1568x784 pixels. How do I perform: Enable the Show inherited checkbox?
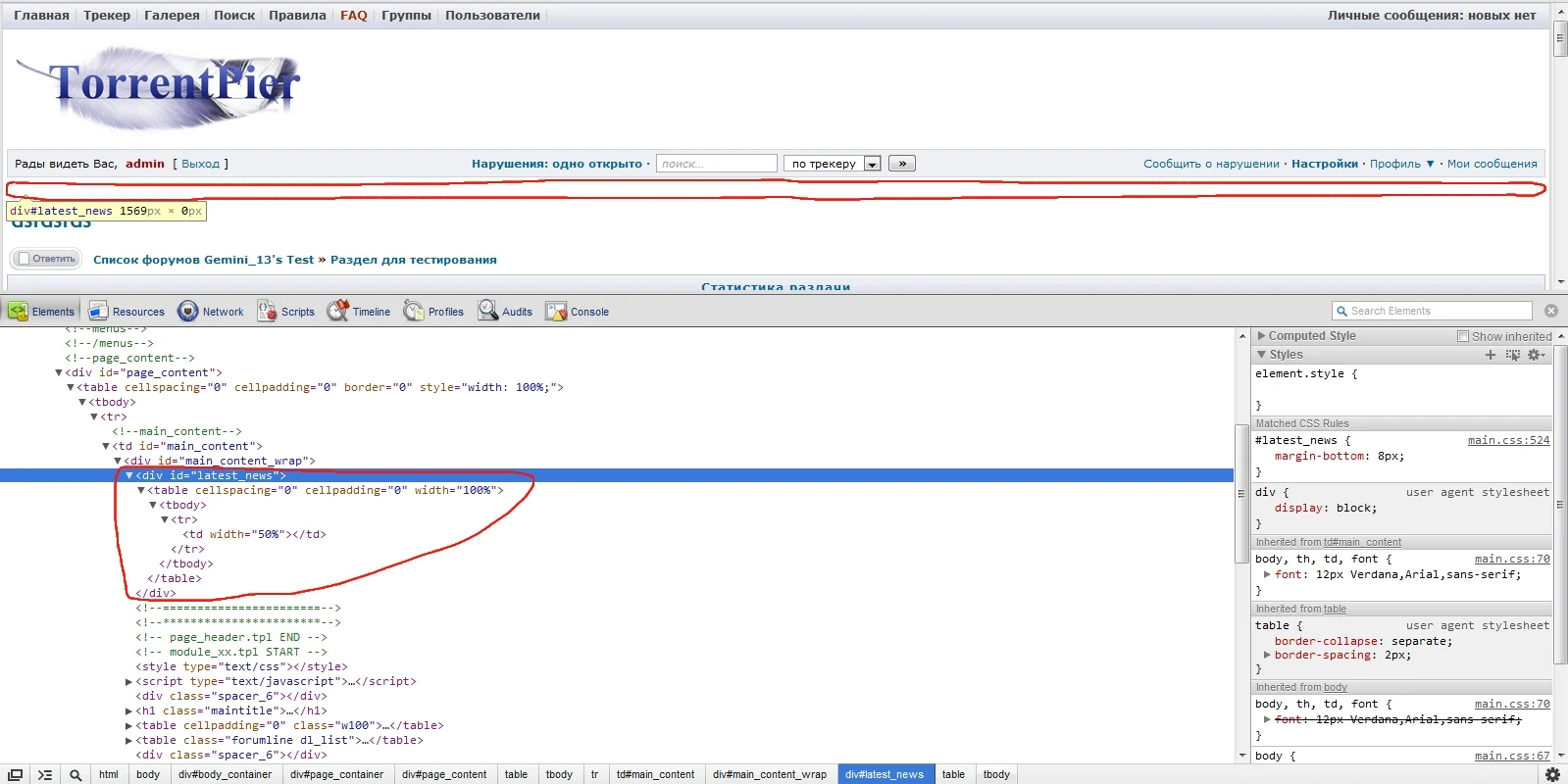(x=1463, y=336)
